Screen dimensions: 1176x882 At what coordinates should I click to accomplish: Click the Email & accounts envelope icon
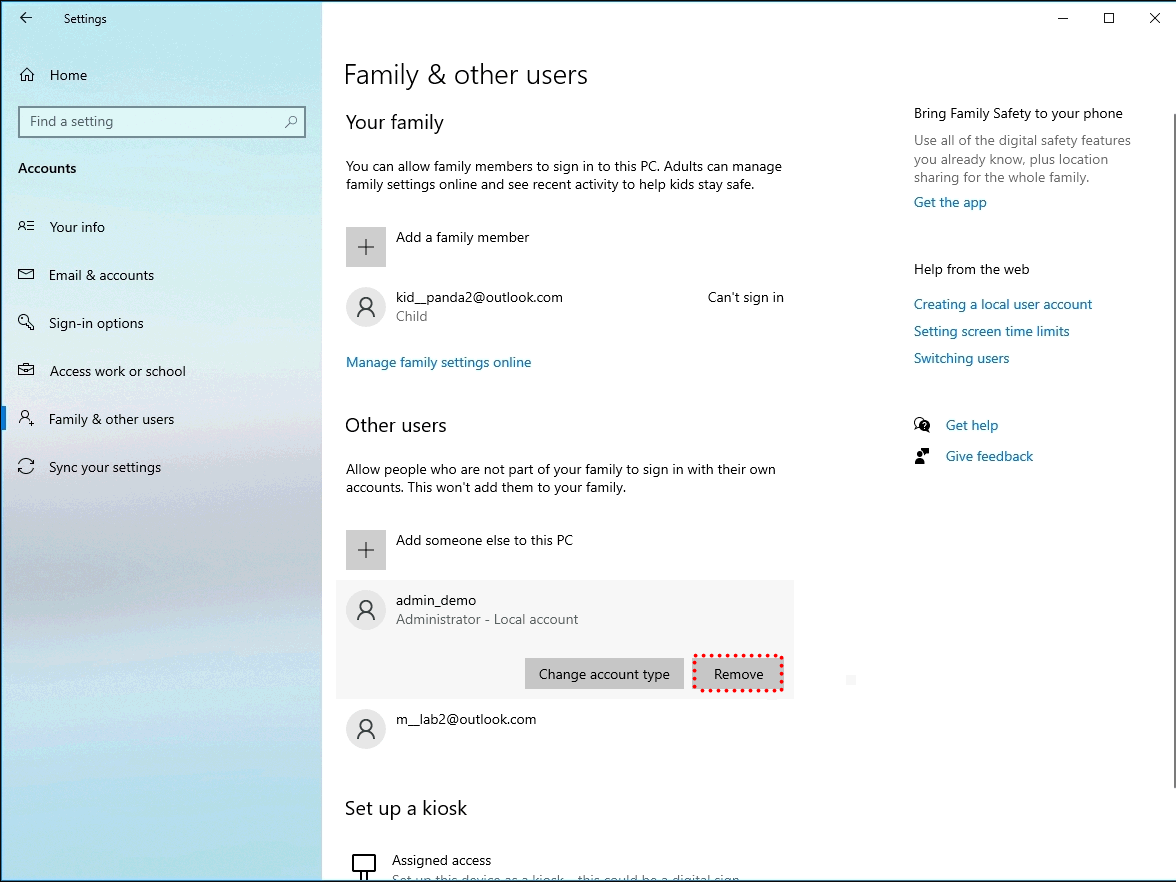tap(27, 275)
